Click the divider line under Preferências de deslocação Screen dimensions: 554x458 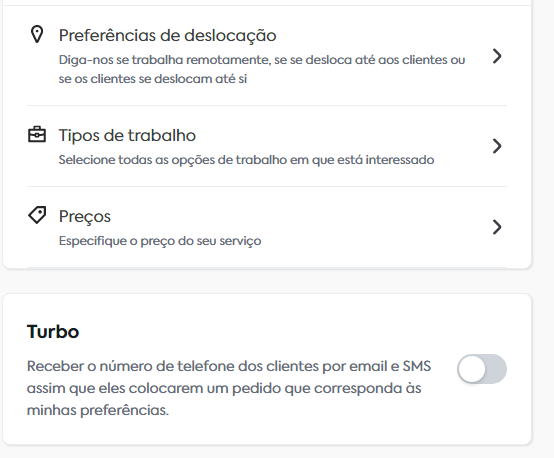click(267, 105)
